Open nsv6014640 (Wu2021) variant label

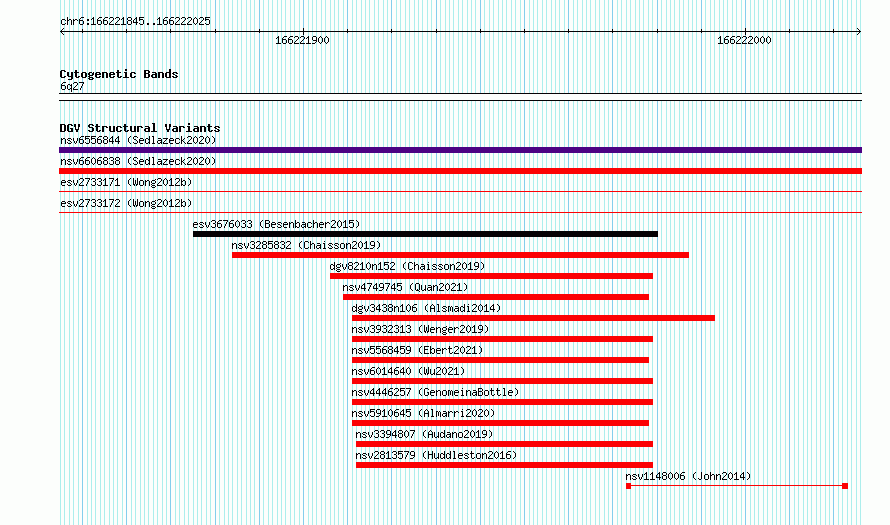408,371
